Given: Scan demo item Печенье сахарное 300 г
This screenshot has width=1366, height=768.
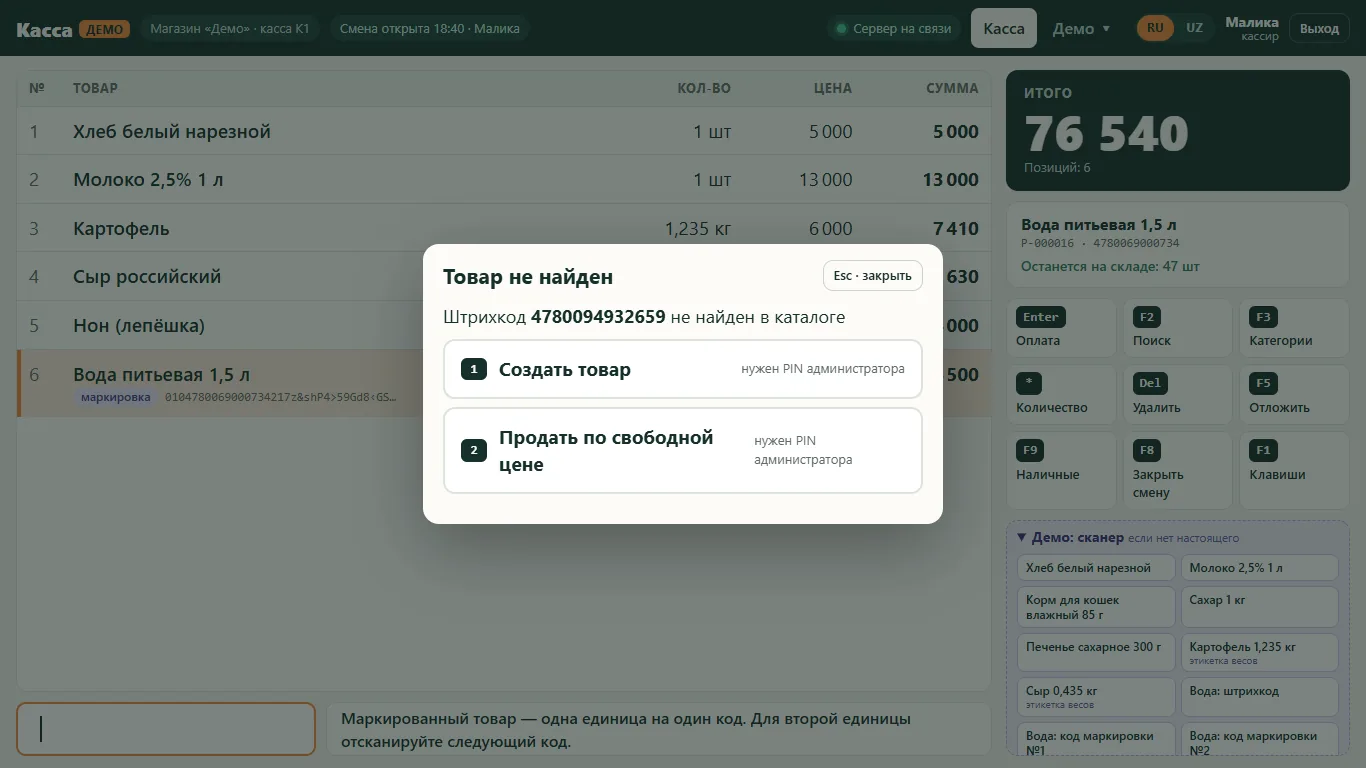Looking at the screenshot, I should point(1096,653).
